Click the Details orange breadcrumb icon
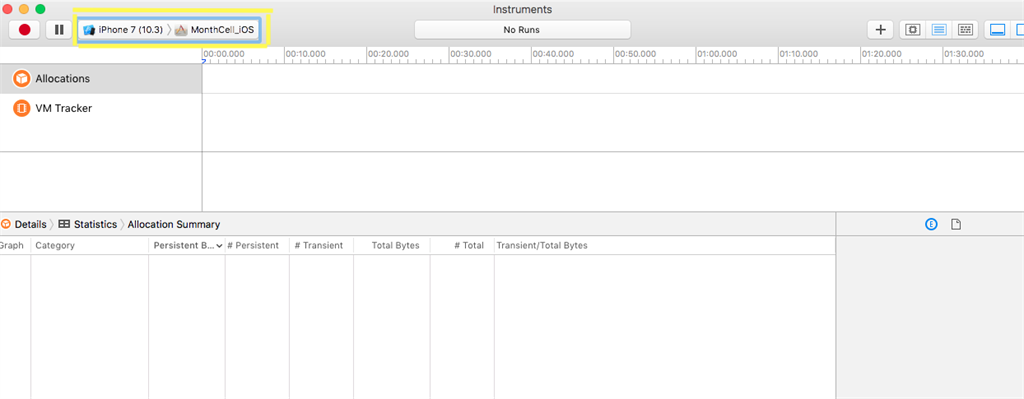The height and width of the screenshot is (399, 1024). click(x=6, y=224)
